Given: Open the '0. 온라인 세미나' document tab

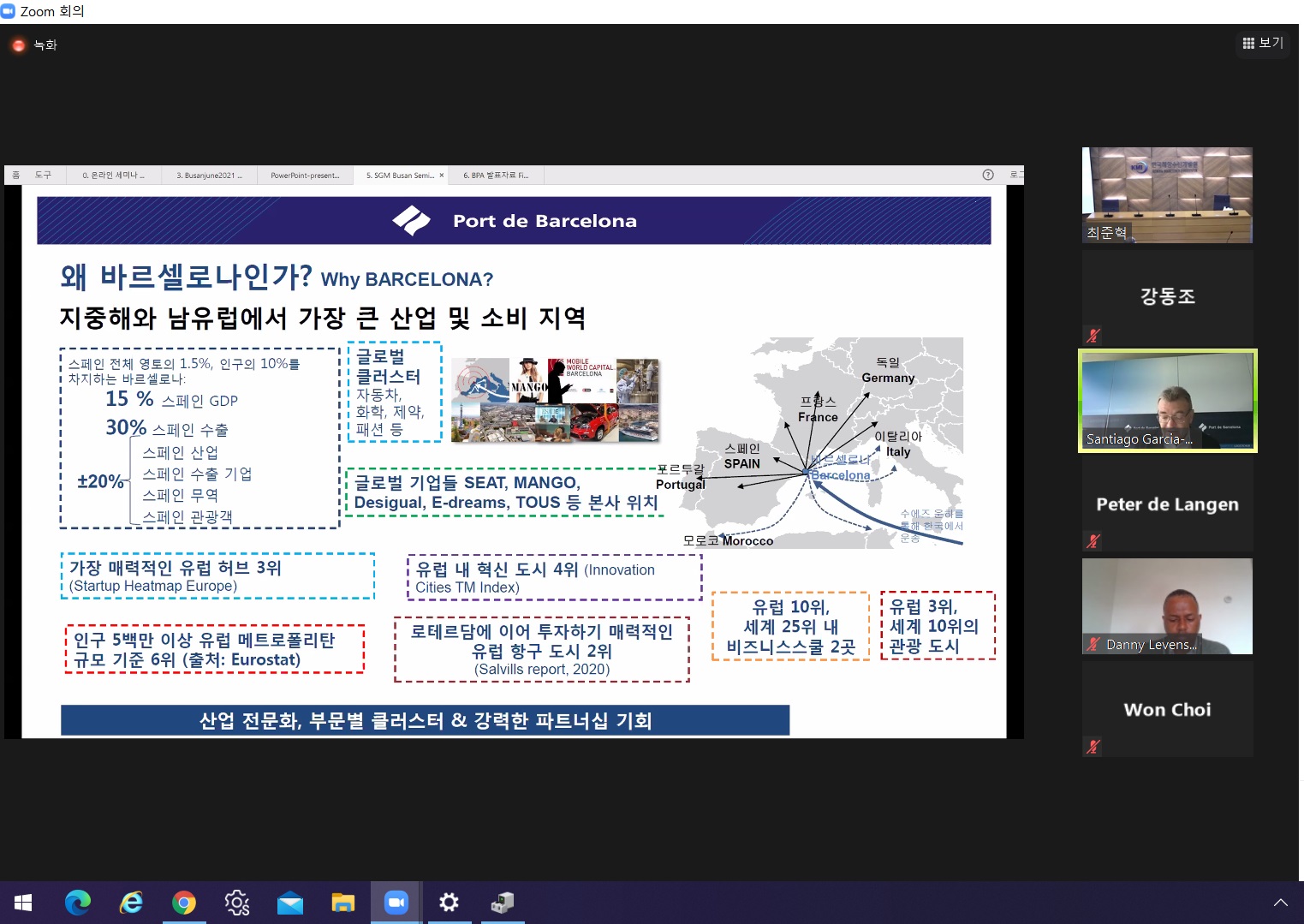Looking at the screenshot, I should click(x=113, y=176).
